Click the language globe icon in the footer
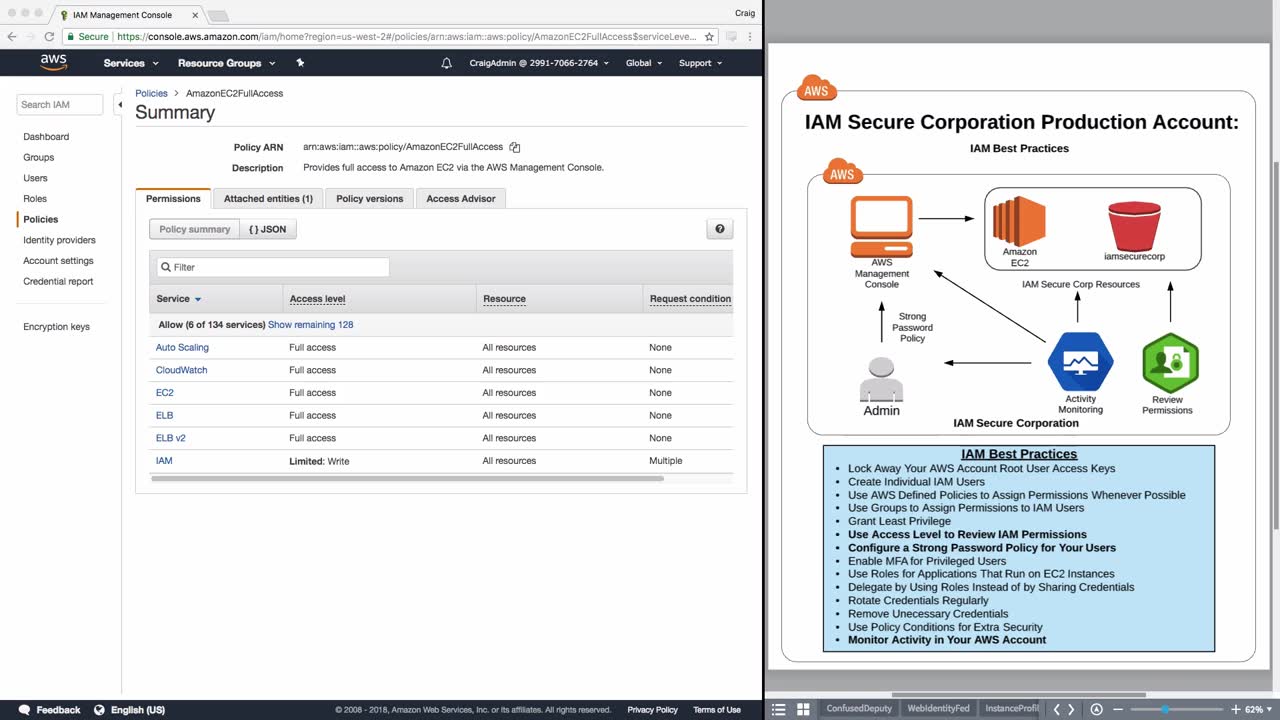 (x=99, y=710)
